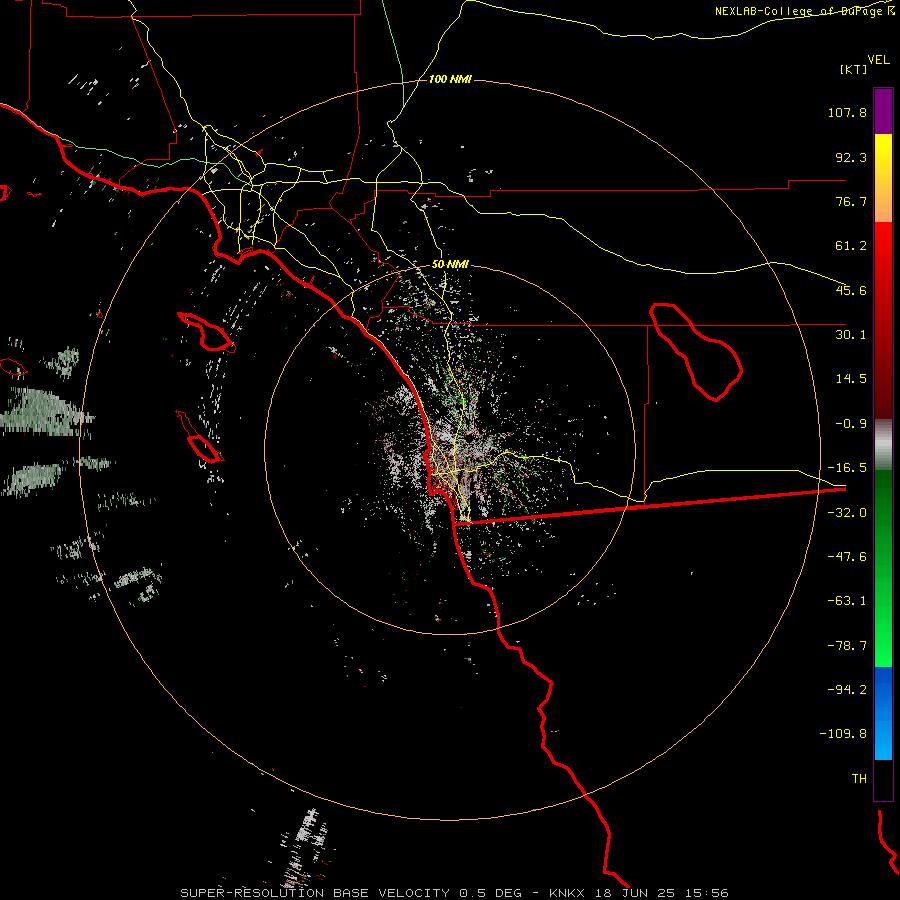The width and height of the screenshot is (900, 900).
Task: Click the -94.2 velocity scale value
Action: point(847,690)
